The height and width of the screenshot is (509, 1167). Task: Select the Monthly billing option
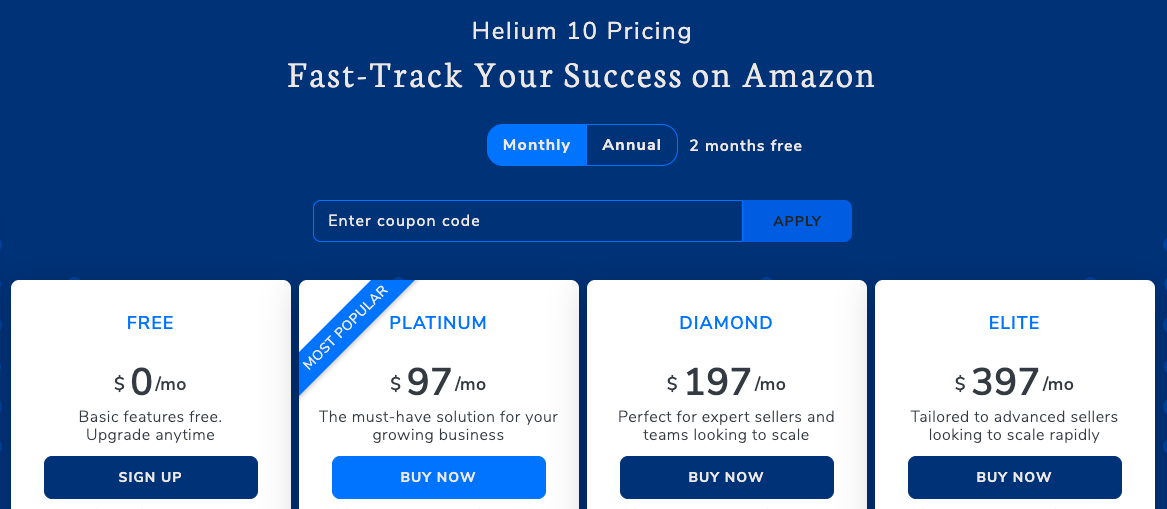pos(537,145)
